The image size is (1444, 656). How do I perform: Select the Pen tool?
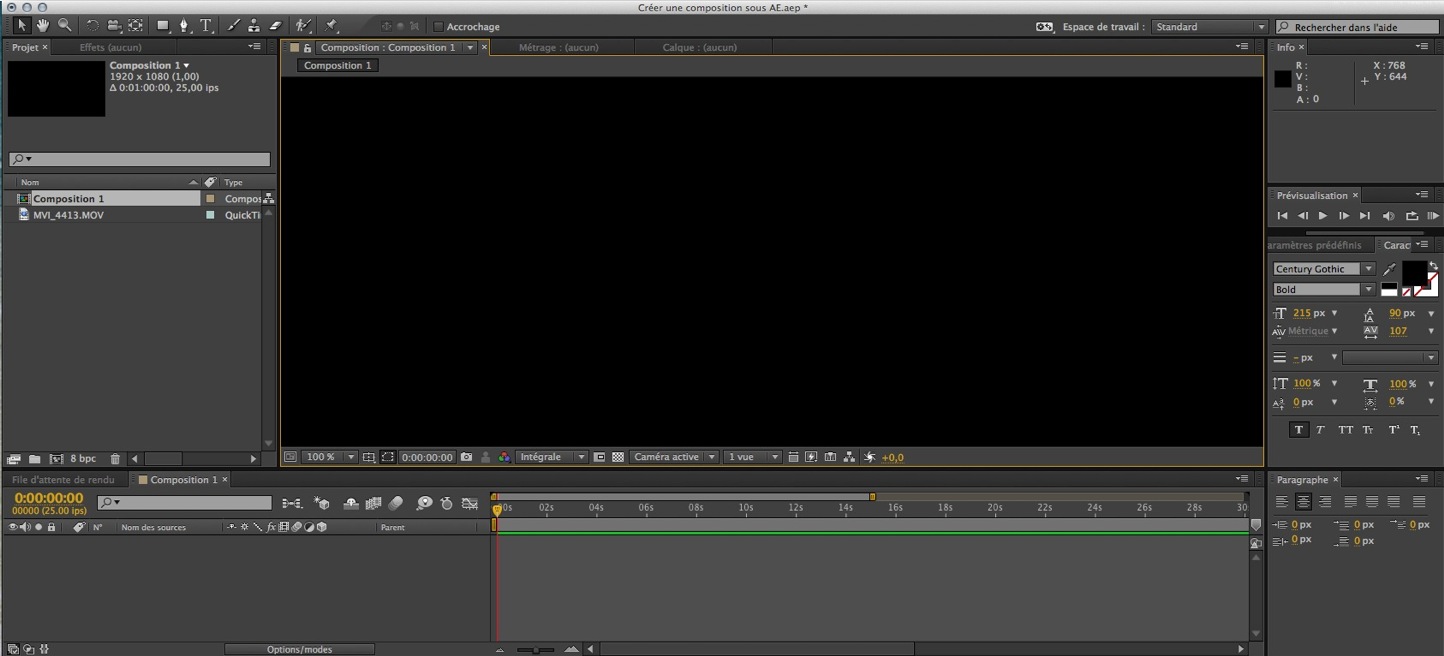[184, 25]
